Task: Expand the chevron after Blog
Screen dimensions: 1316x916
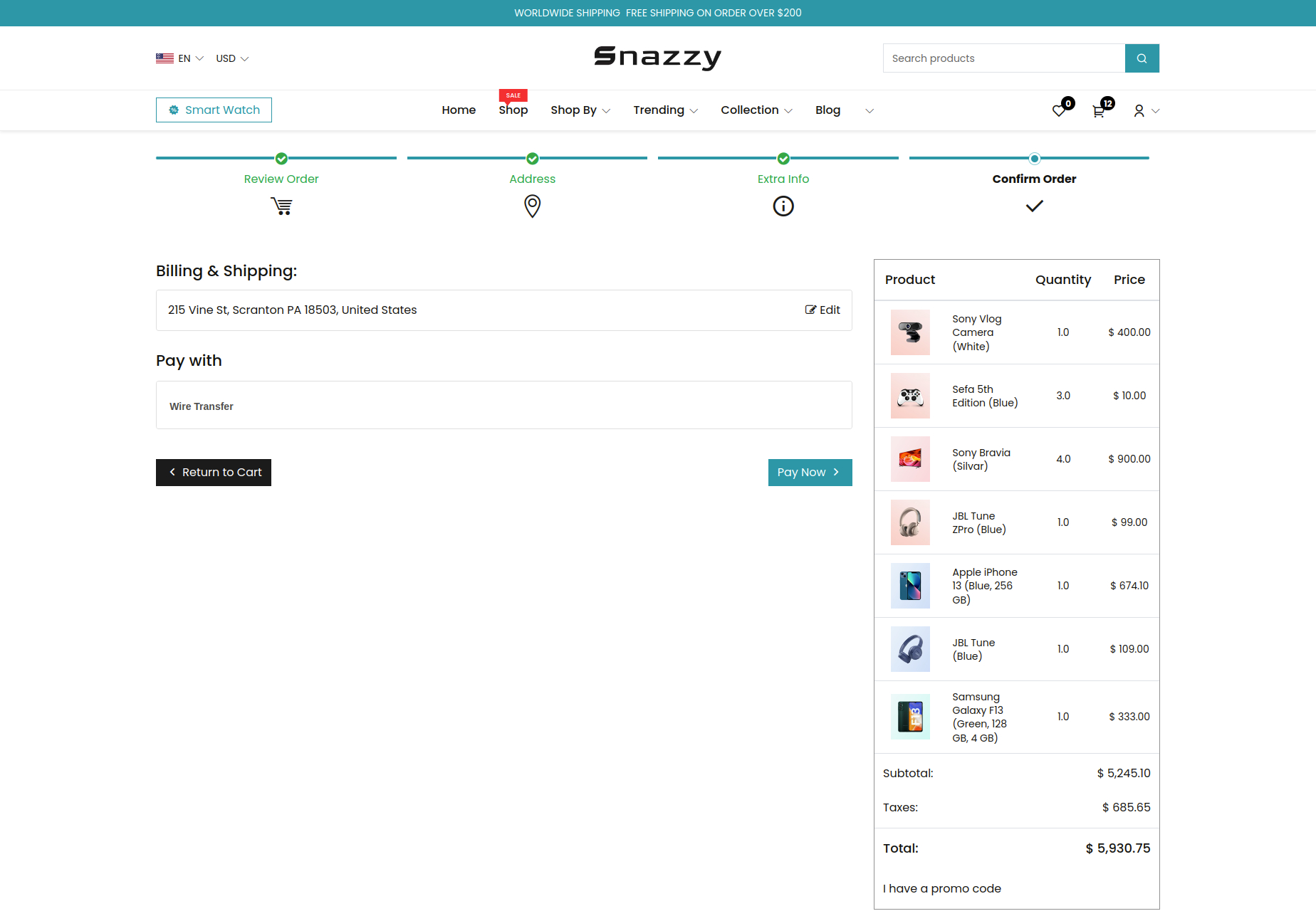Action: tap(869, 111)
